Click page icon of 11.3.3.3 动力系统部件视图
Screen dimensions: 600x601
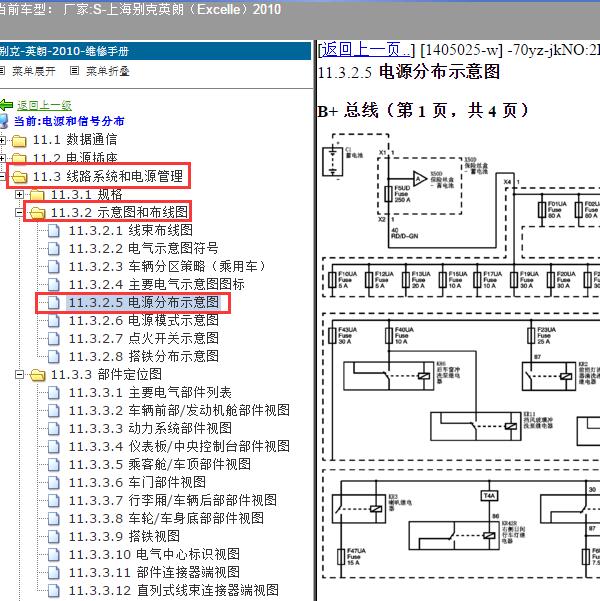[x=54, y=429]
